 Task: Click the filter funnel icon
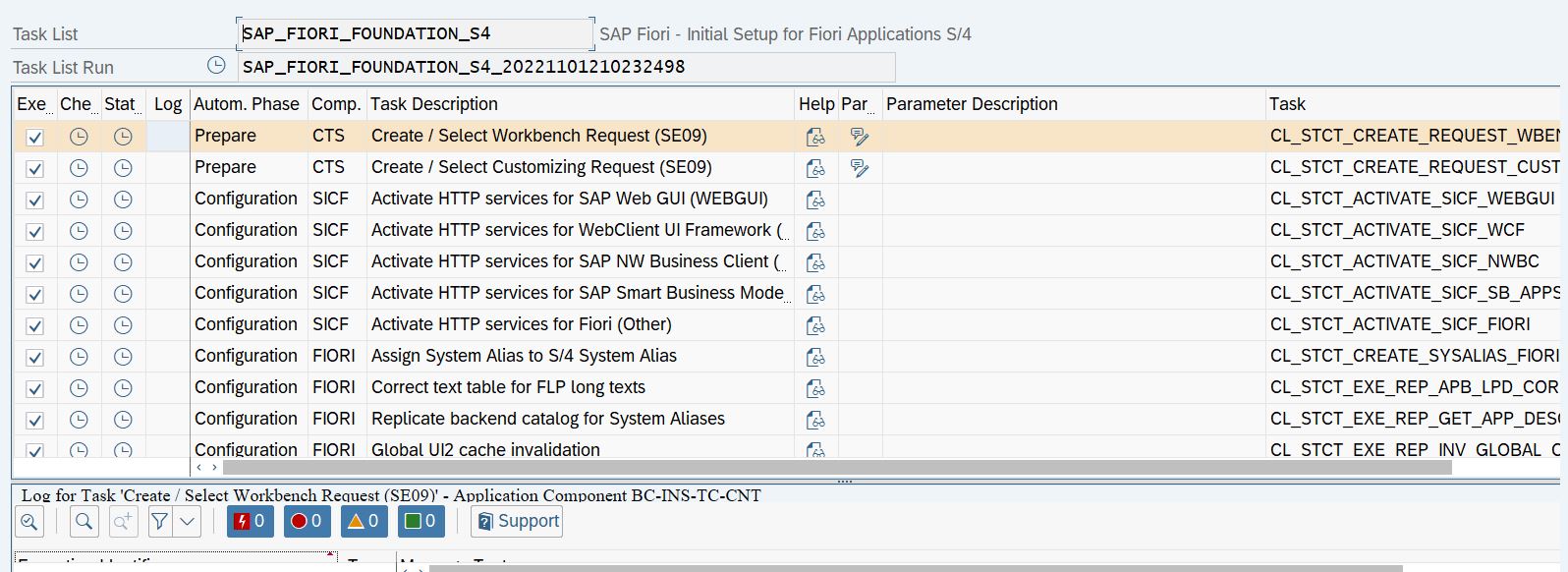point(160,521)
